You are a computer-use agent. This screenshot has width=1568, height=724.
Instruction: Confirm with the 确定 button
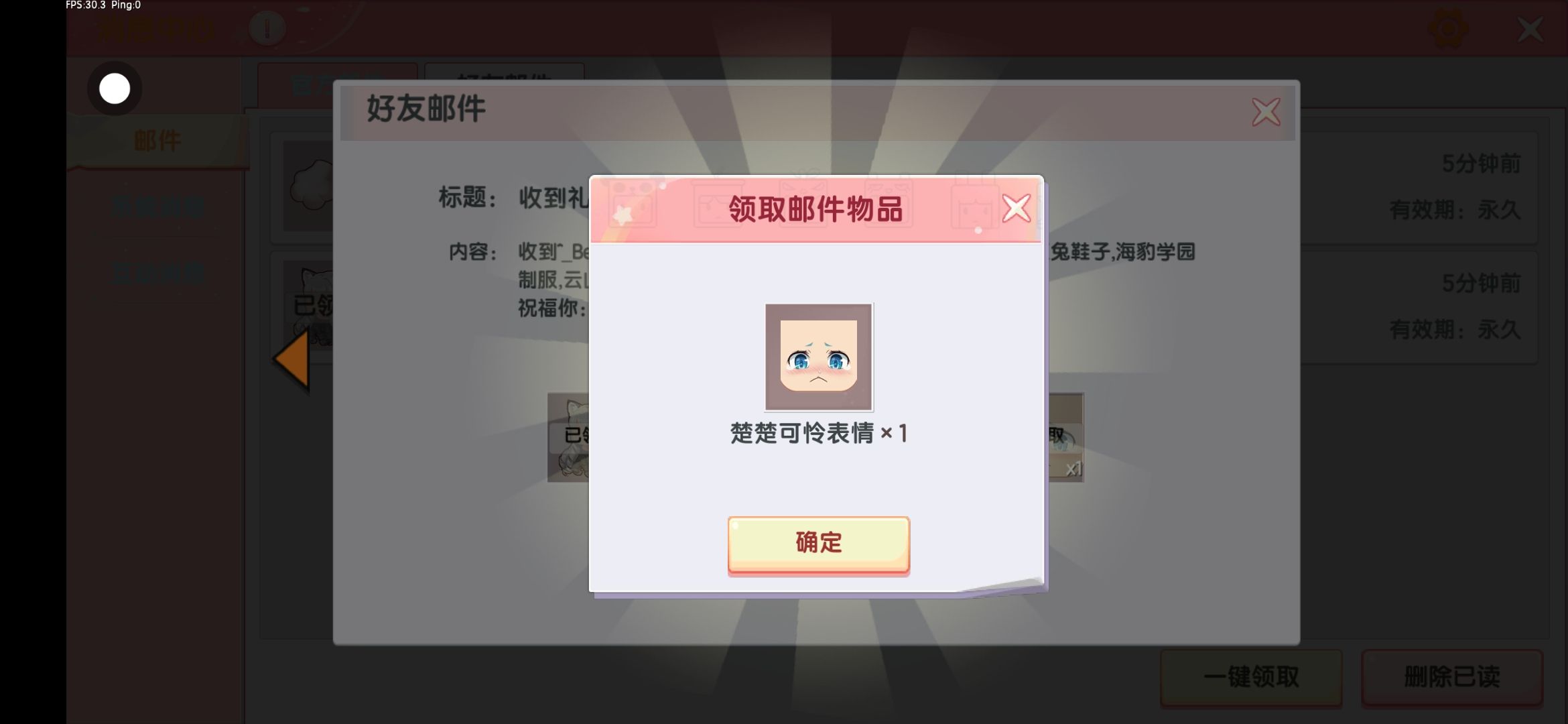tap(818, 544)
